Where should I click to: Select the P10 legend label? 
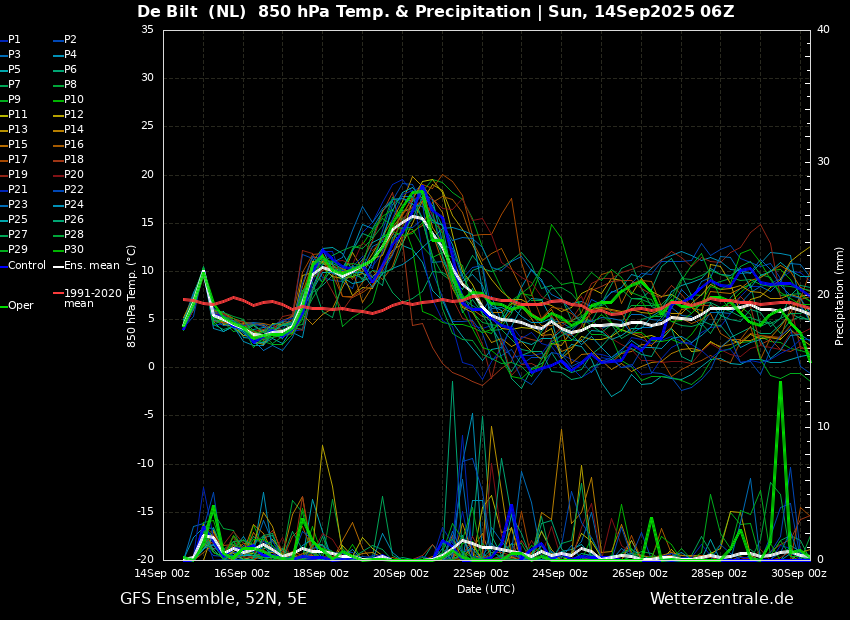(68, 99)
